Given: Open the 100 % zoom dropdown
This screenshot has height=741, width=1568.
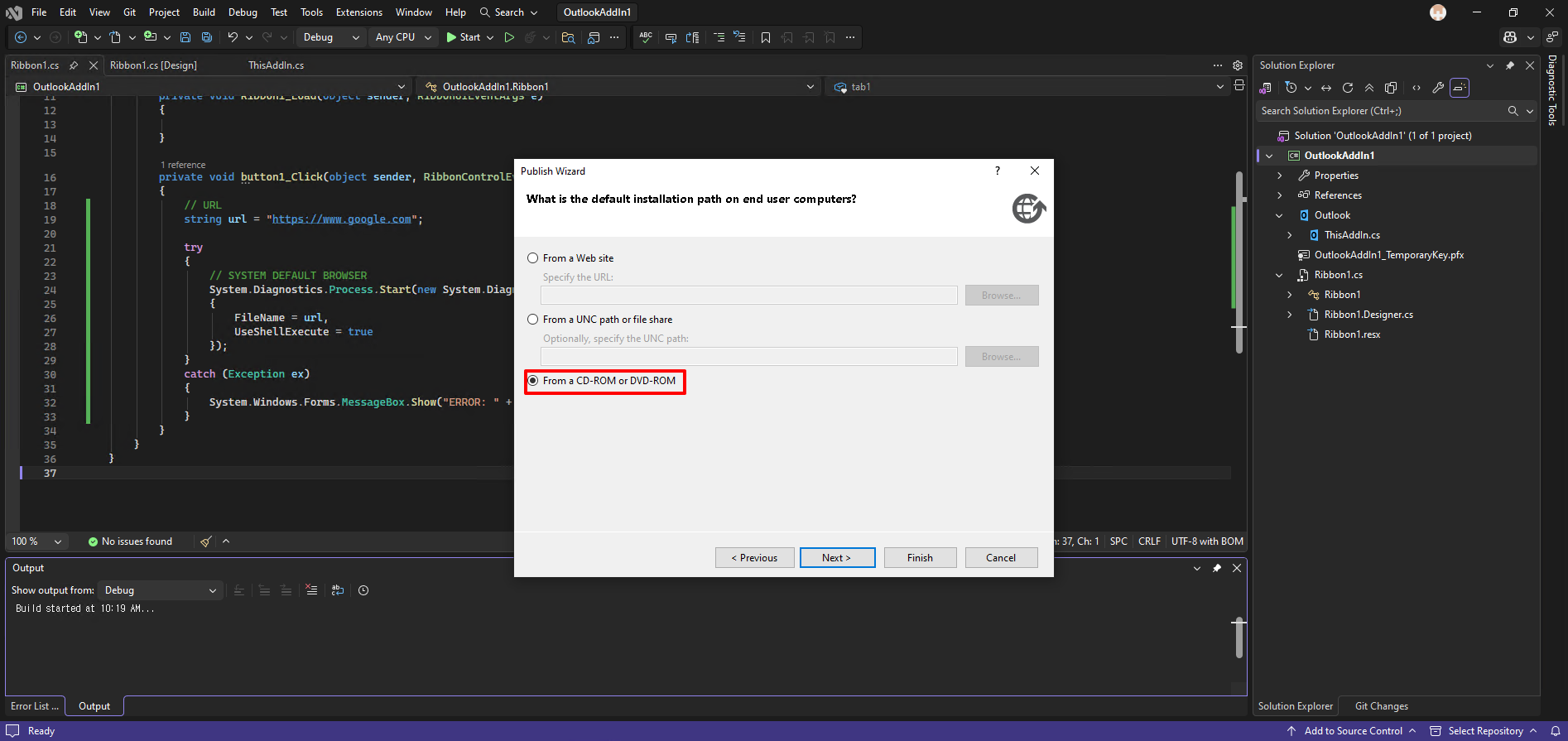Looking at the screenshot, I should pyautogui.click(x=36, y=541).
